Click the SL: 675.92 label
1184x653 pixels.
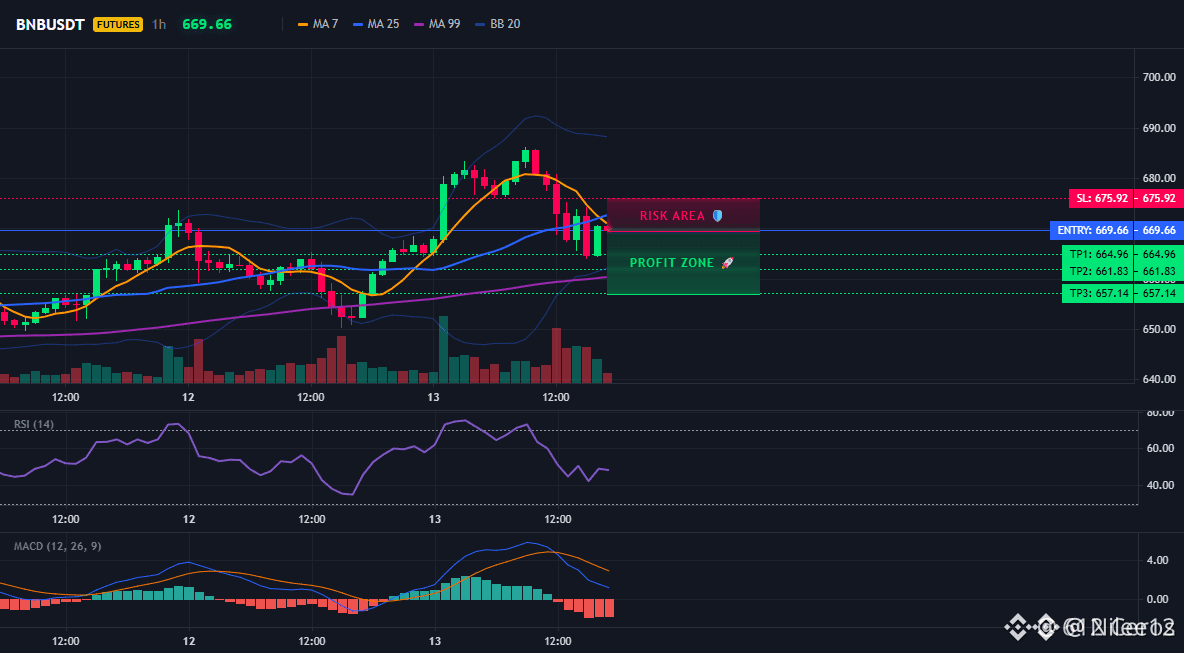point(1102,199)
